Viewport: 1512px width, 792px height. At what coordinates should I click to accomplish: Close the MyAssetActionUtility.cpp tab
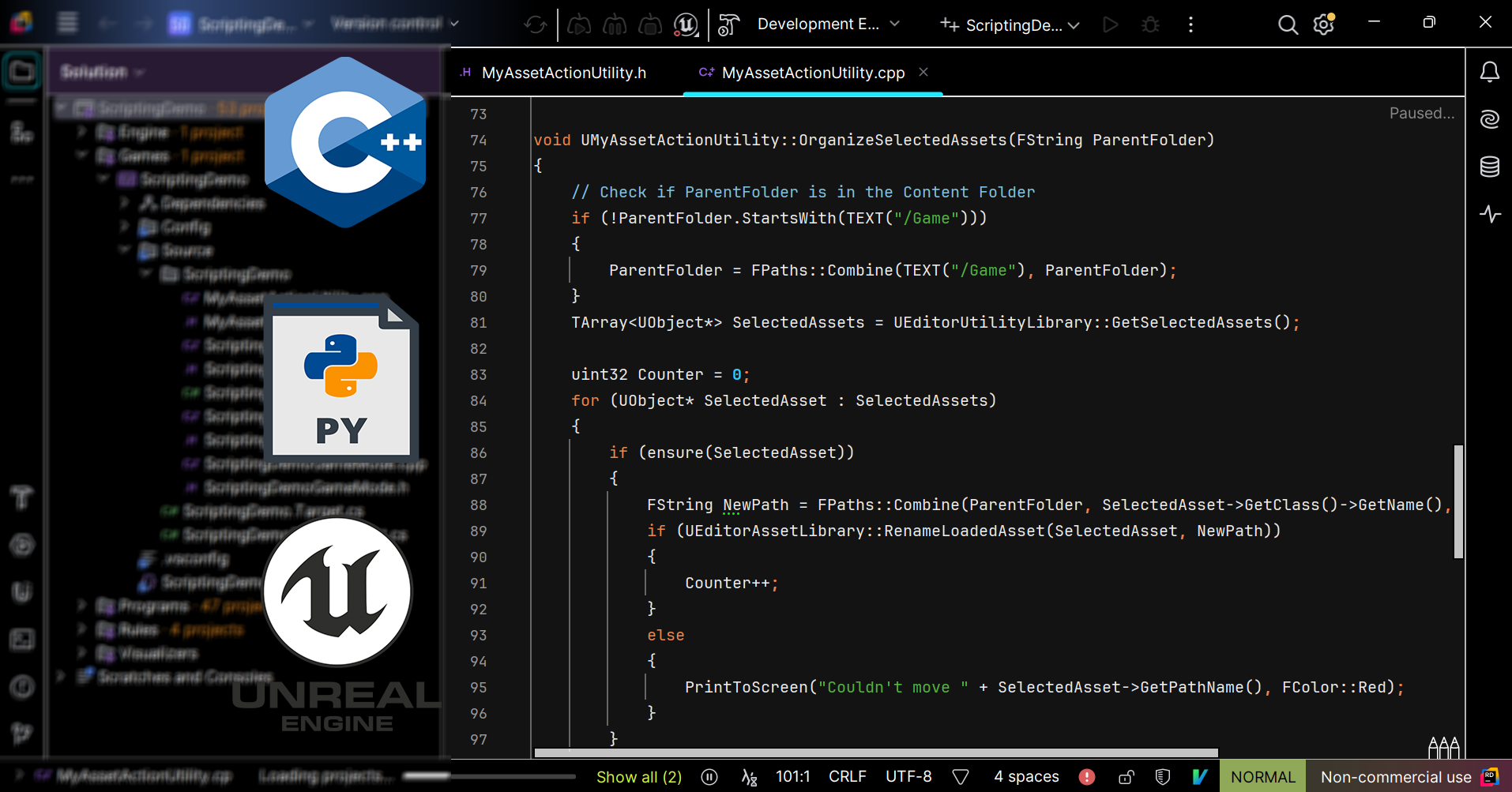(x=923, y=72)
